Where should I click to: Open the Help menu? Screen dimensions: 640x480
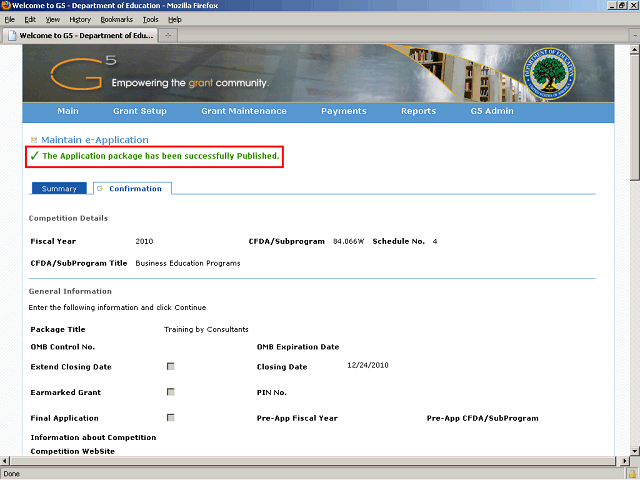point(175,20)
